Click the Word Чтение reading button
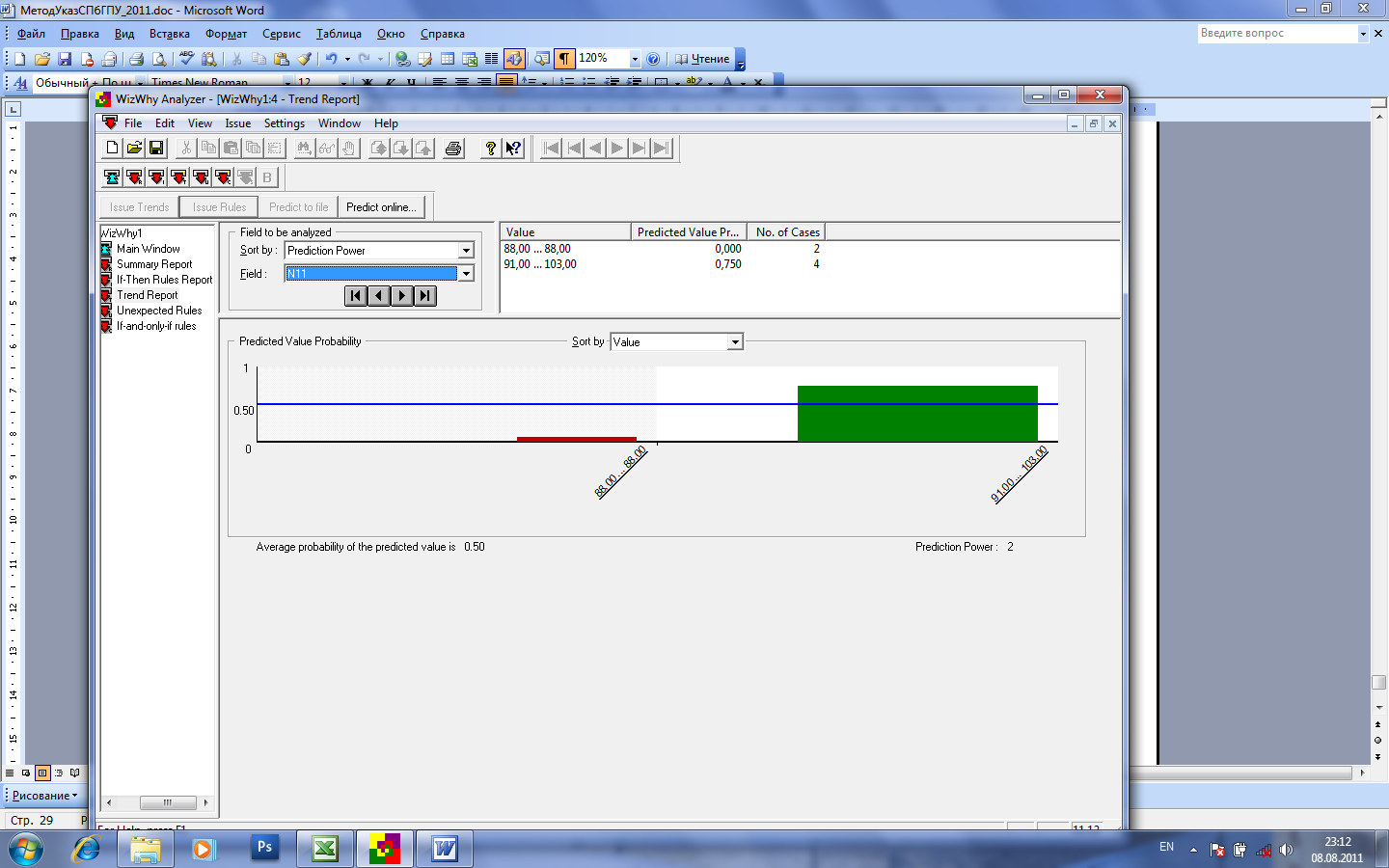This screenshot has width=1389, height=868. (702, 59)
